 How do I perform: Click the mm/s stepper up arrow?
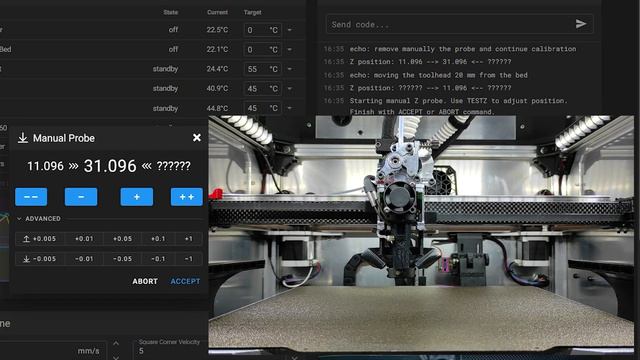[x=116, y=343]
